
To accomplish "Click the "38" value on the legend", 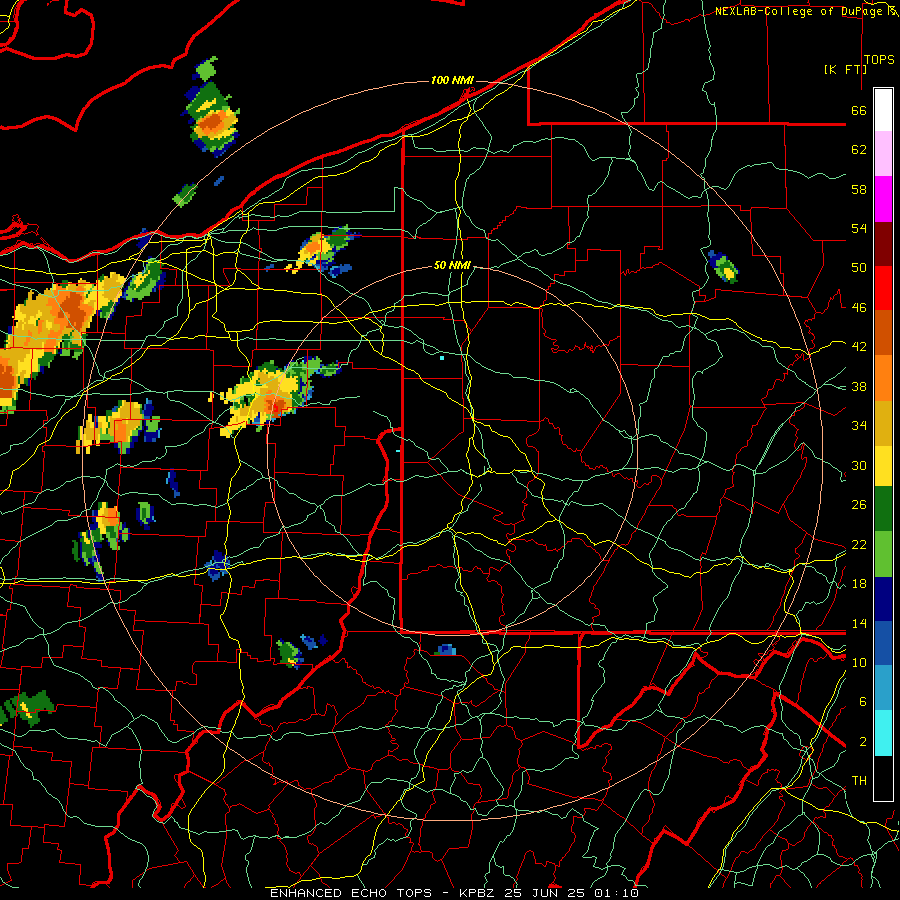I will (x=859, y=386).
